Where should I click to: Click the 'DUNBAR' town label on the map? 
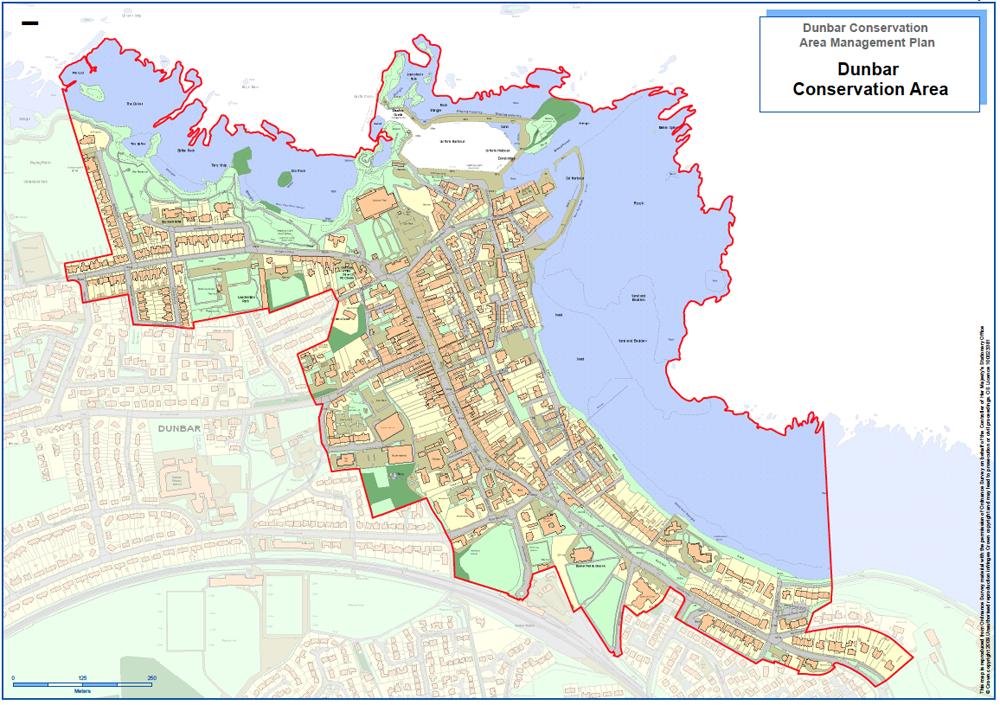[179, 428]
